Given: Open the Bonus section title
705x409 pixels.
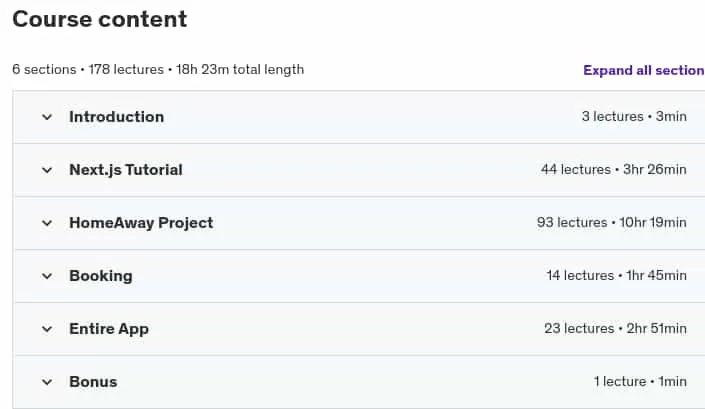Looking at the screenshot, I should pyautogui.click(x=93, y=382).
